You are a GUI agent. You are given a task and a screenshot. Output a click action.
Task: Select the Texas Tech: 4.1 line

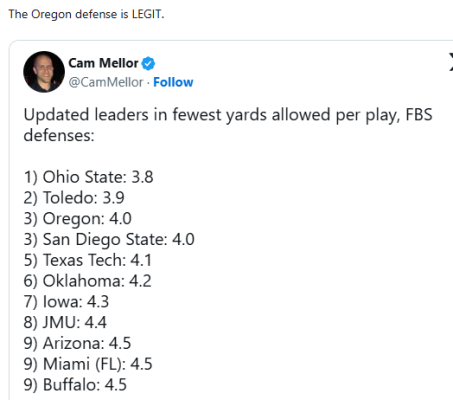tap(88, 260)
